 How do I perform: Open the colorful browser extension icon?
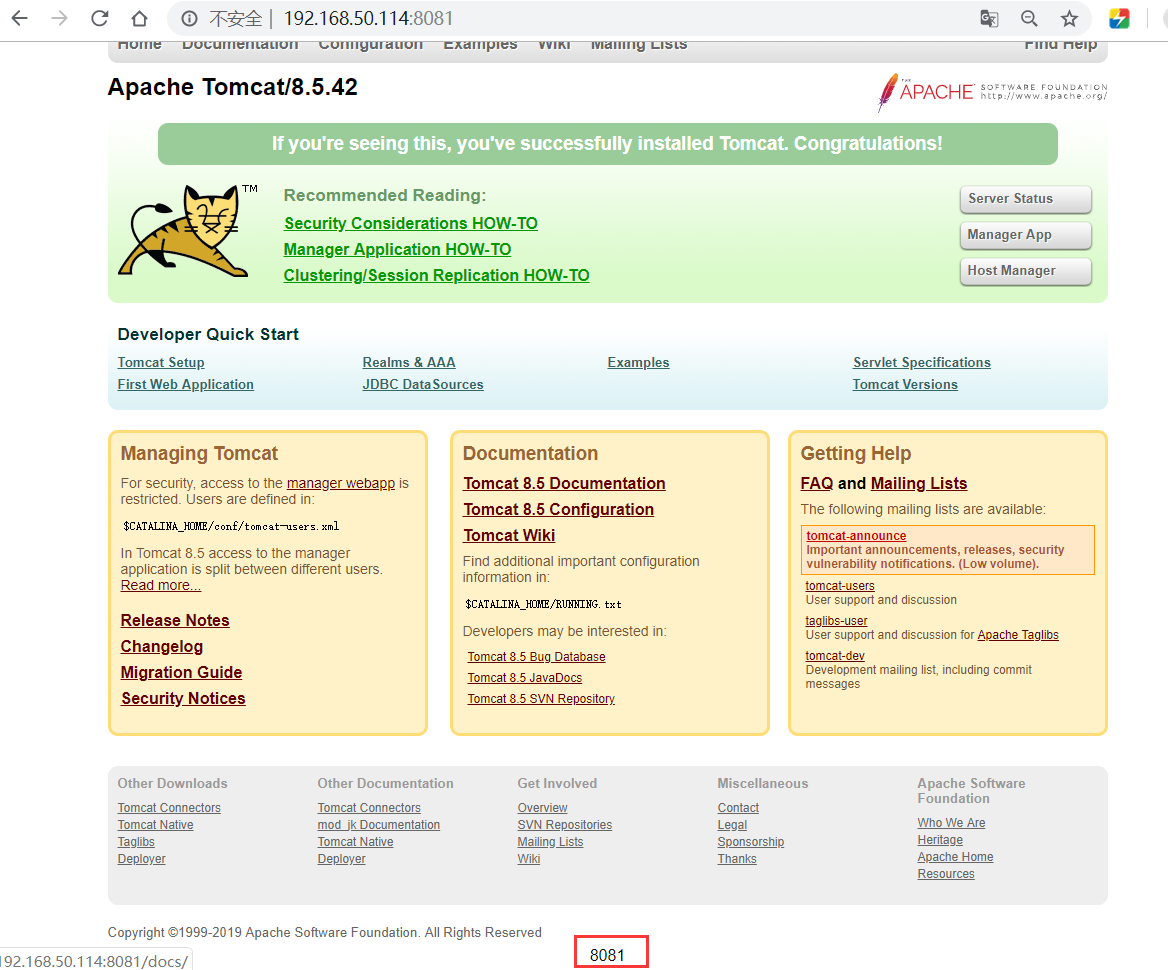coord(1119,18)
